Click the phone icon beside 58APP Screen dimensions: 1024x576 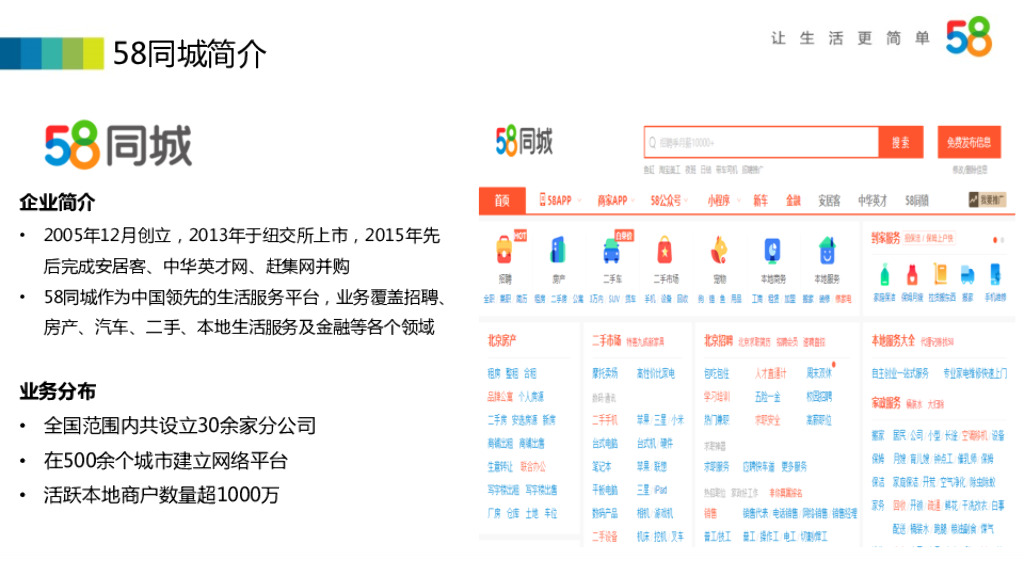[542, 200]
